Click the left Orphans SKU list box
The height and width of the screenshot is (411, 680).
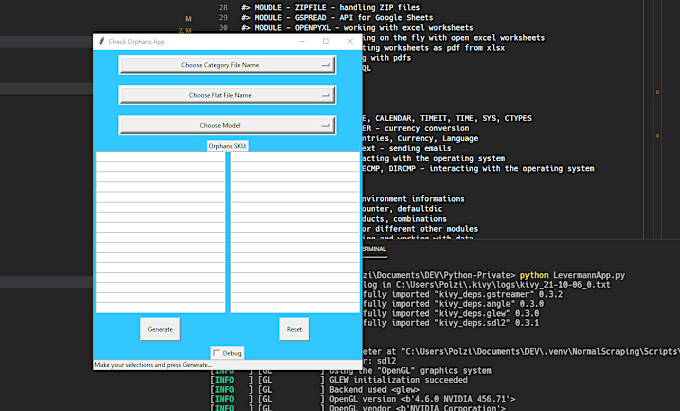[x=160, y=232]
